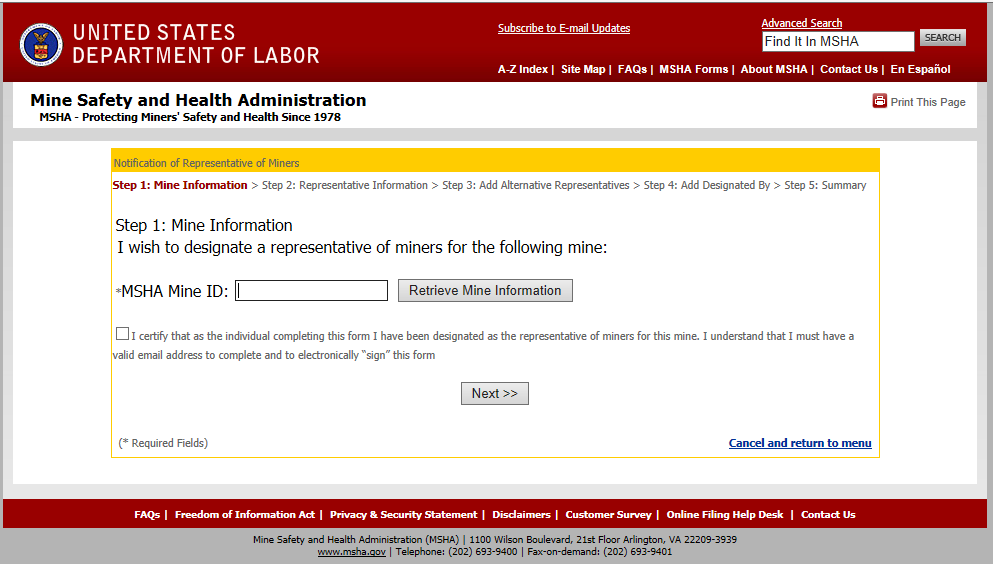Go to About MSHA in top navigation
This screenshot has height=564, width=993.
[x=773, y=69]
